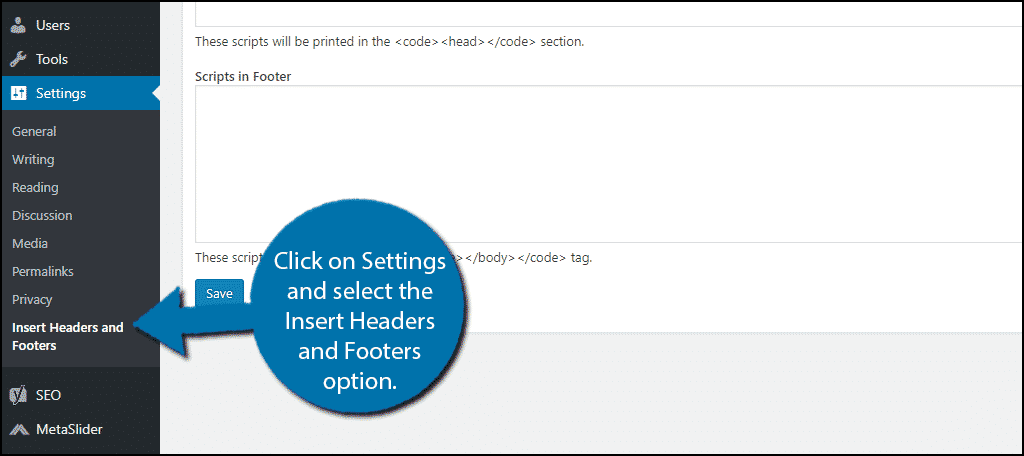The height and width of the screenshot is (456, 1024).
Task: Click the Tools wrench icon
Action: pos(18,59)
